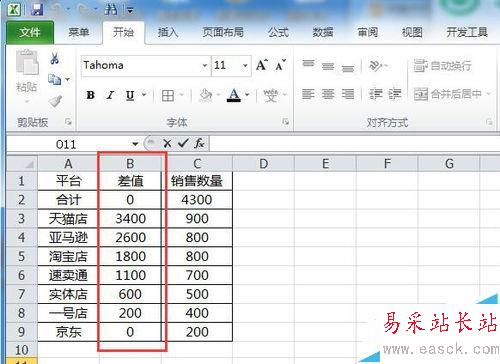Click the Save icon in quick access toolbar
Image resolution: width=500 pixels, height=364 pixels.
click(37, 9)
